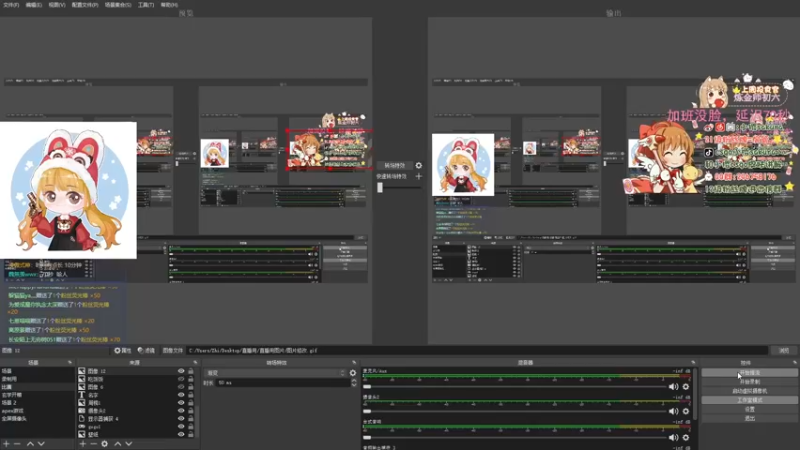Open the studio-mode transition gear between previews
The width and height of the screenshot is (800, 450).
tap(418, 165)
